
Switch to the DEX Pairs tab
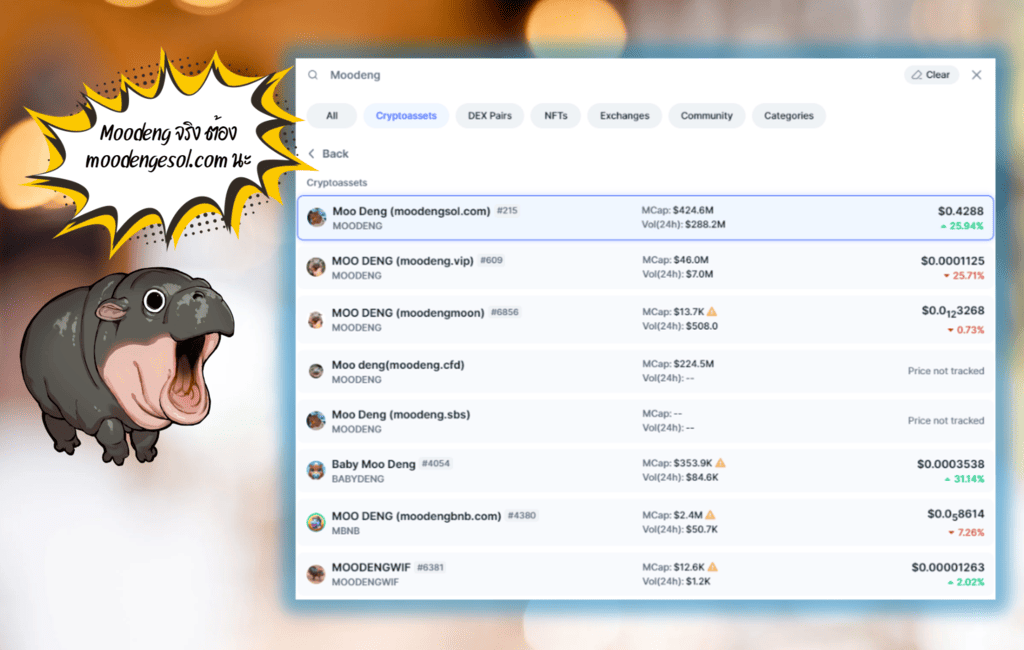[489, 116]
